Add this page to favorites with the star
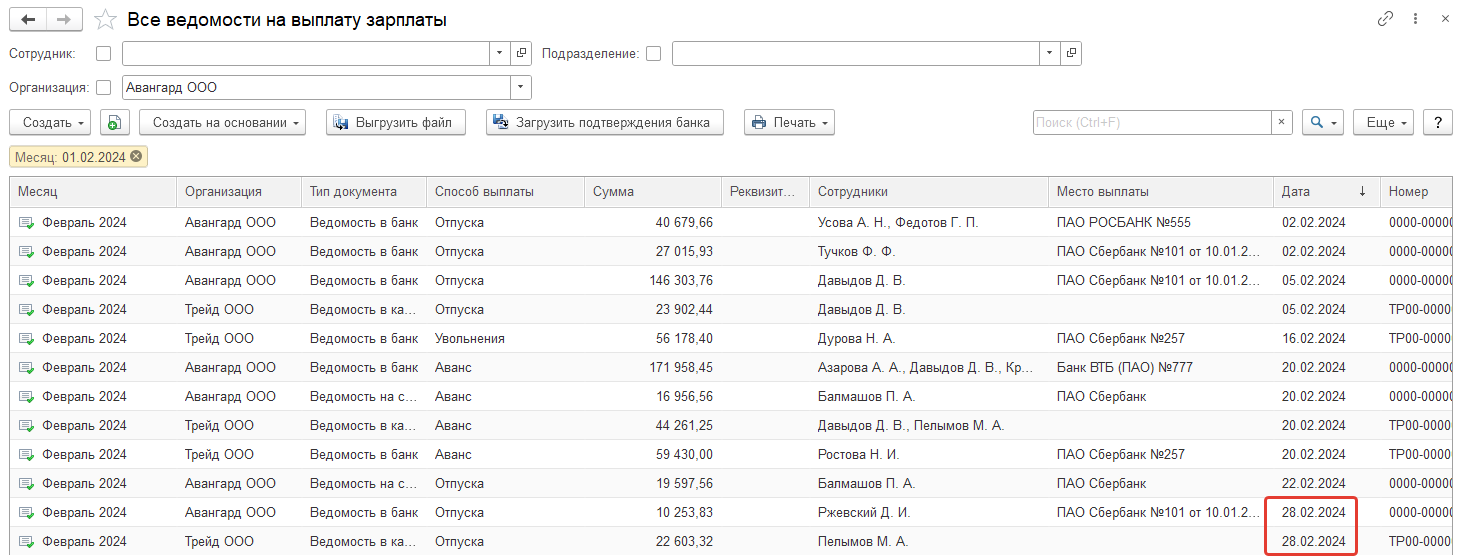This screenshot has width=1468, height=556. pos(104,19)
